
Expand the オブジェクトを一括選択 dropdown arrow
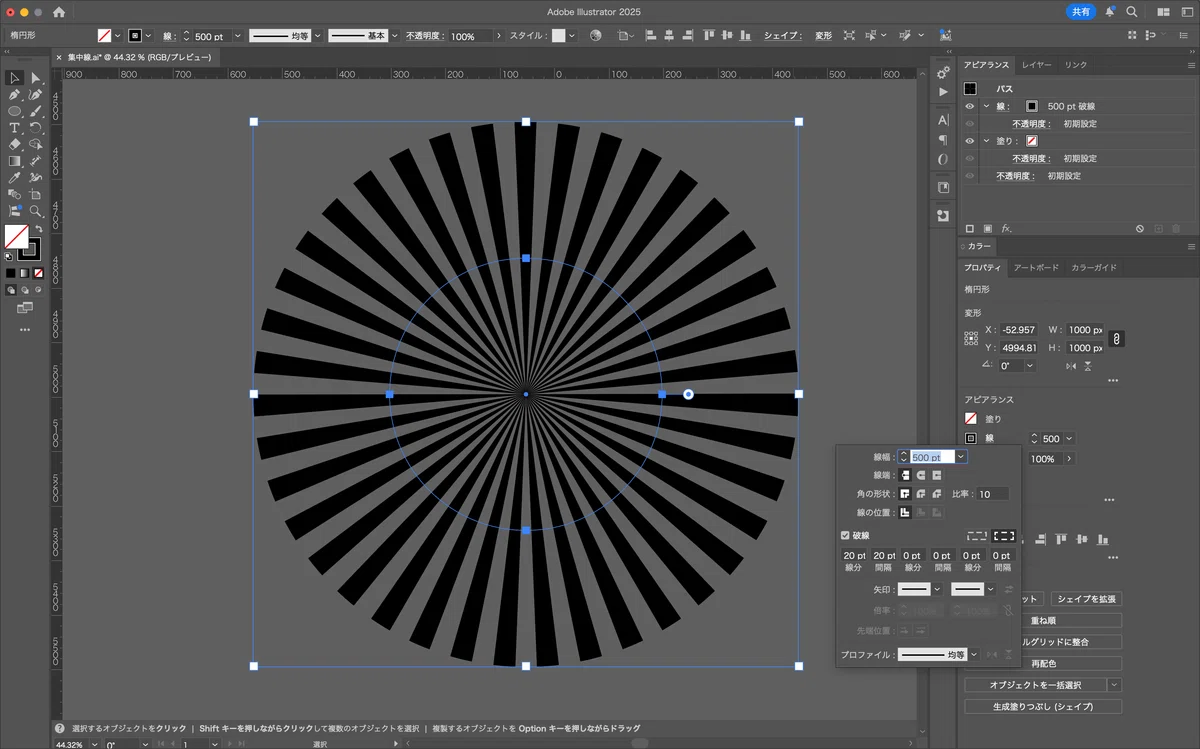tap(1114, 685)
